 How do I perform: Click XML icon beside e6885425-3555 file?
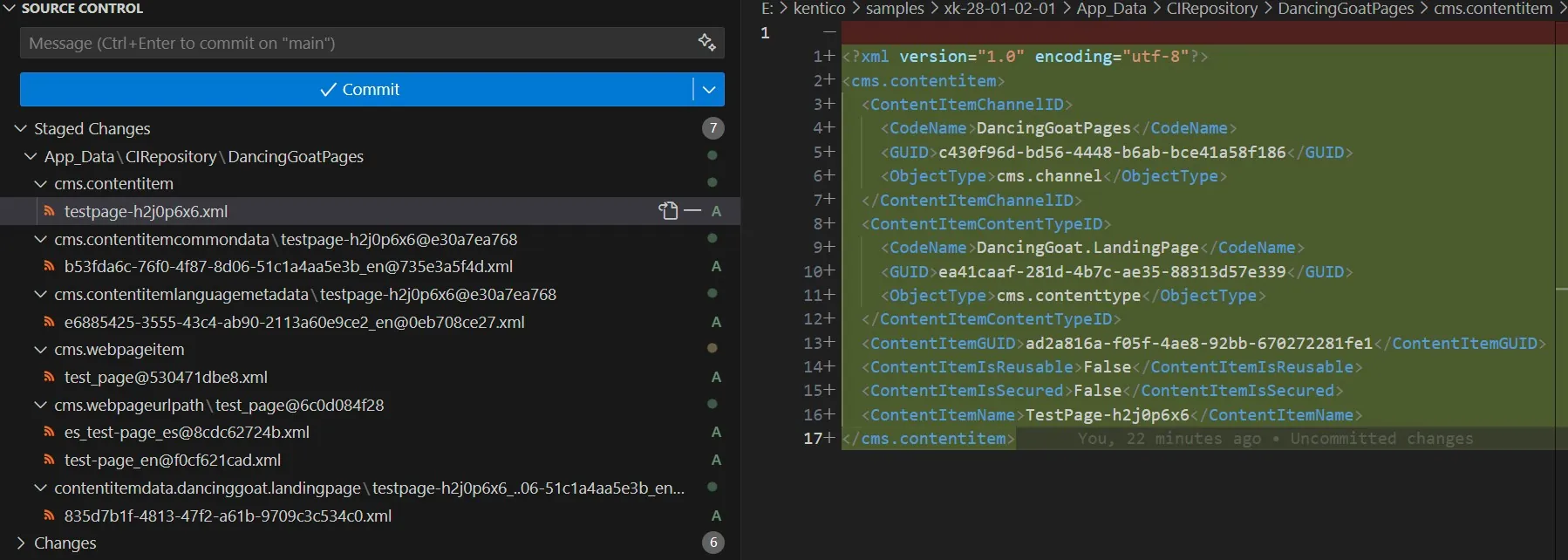[50, 322]
